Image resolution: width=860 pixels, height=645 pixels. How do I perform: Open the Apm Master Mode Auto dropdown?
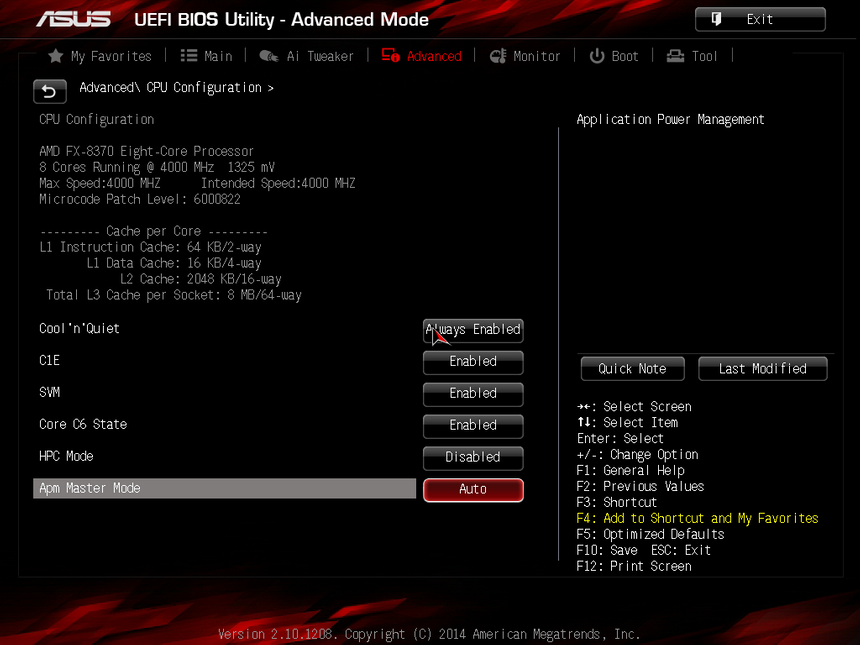pos(473,490)
